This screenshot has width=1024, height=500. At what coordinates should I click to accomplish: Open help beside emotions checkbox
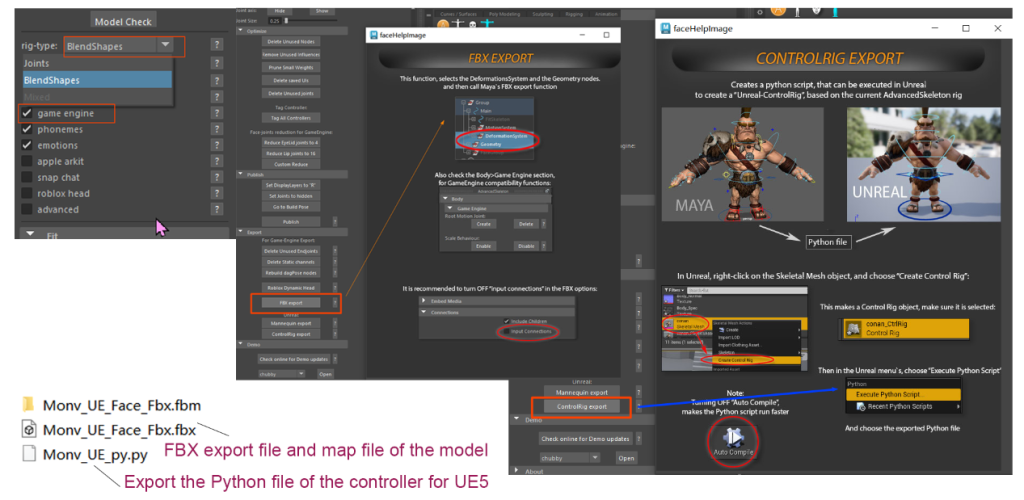(x=217, y=146)
